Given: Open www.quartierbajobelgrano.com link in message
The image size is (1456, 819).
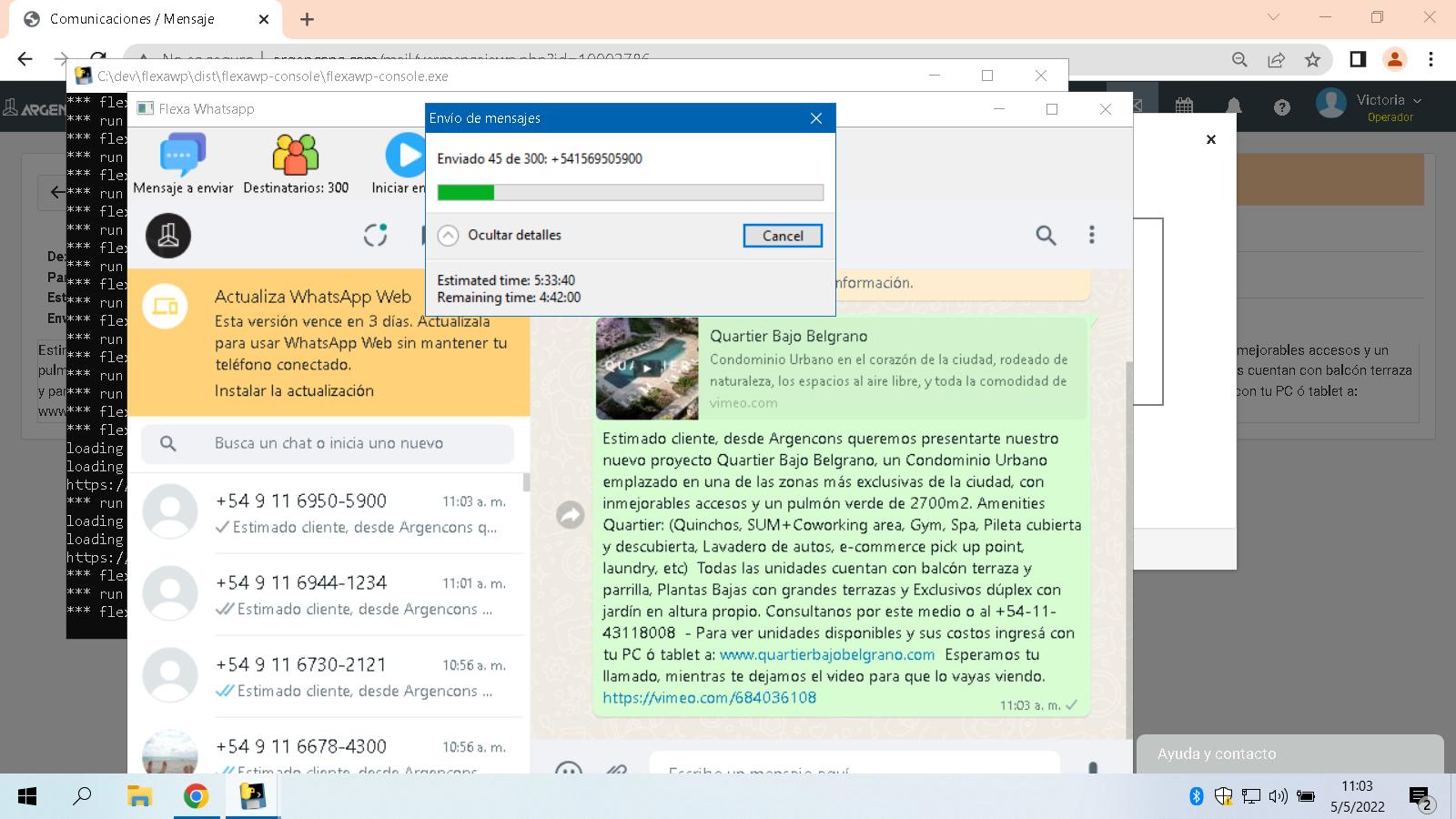Looking at the screenshot, I should click(x=827, y=654).
